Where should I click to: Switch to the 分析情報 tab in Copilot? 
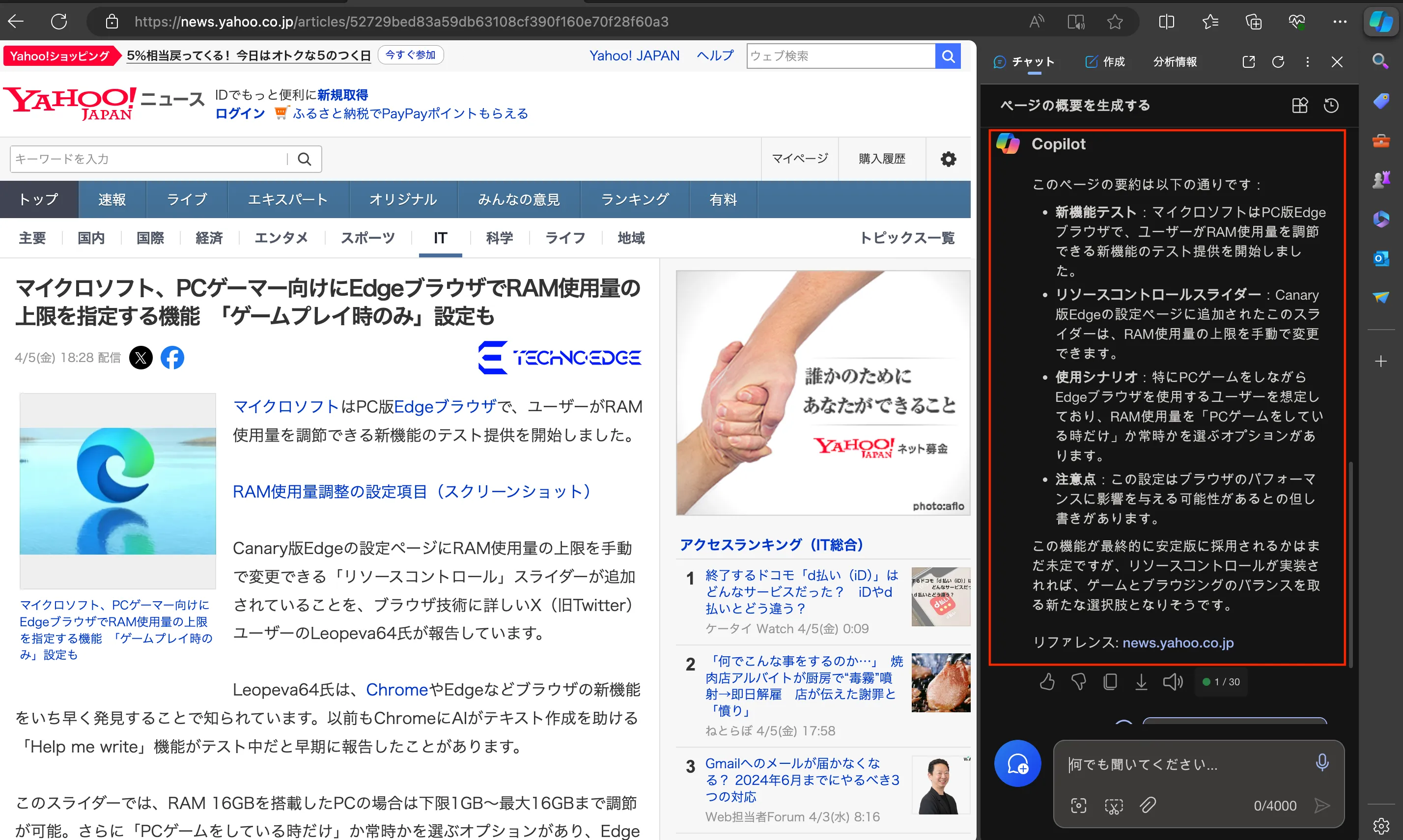pos(1175,62)
